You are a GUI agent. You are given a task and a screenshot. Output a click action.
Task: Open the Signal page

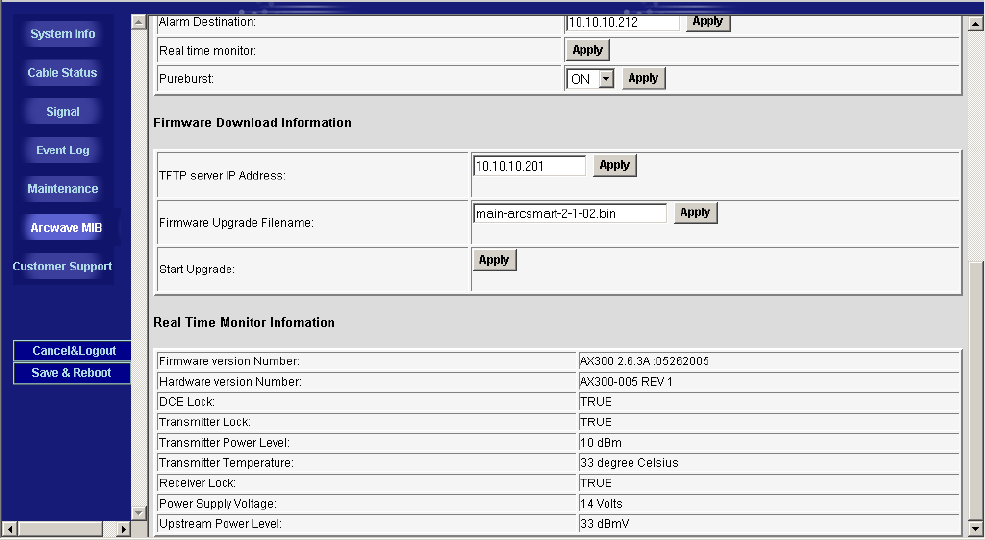coord(63,112)
